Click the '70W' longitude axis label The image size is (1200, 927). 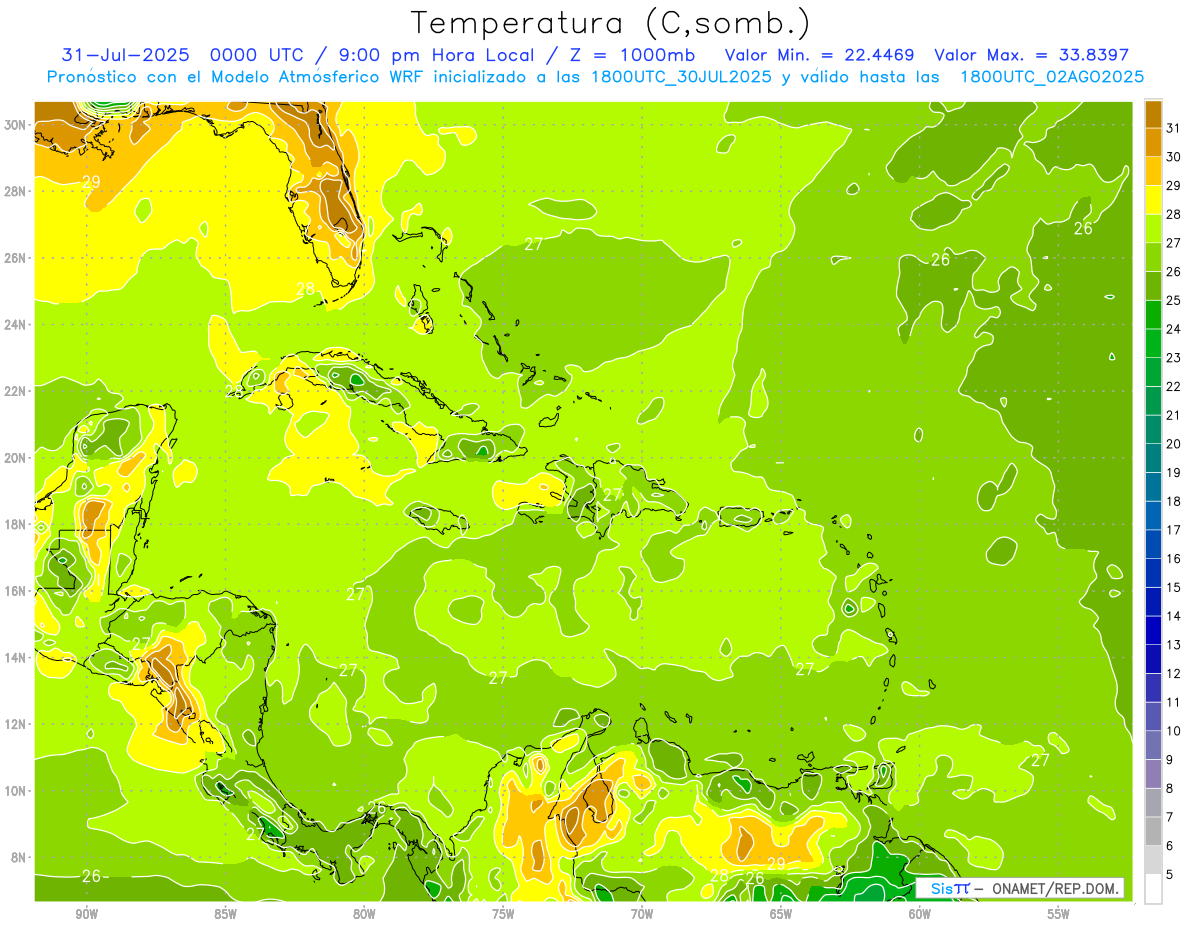coord(642,914)
